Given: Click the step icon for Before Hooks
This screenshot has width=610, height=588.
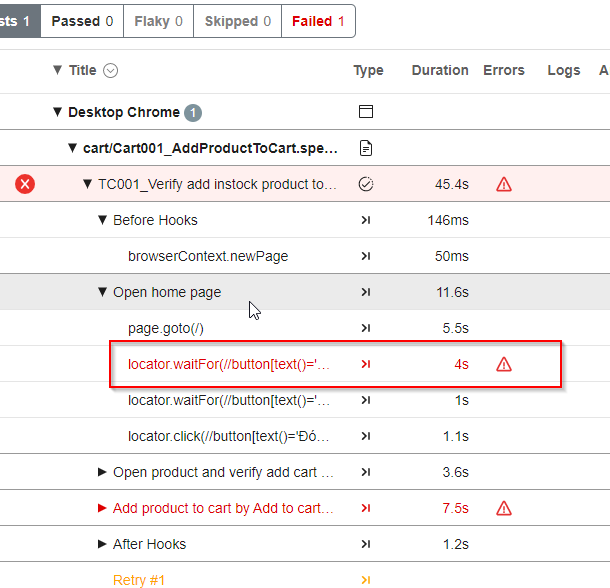Looking at the screenshot, I should (x=366, y=220).
